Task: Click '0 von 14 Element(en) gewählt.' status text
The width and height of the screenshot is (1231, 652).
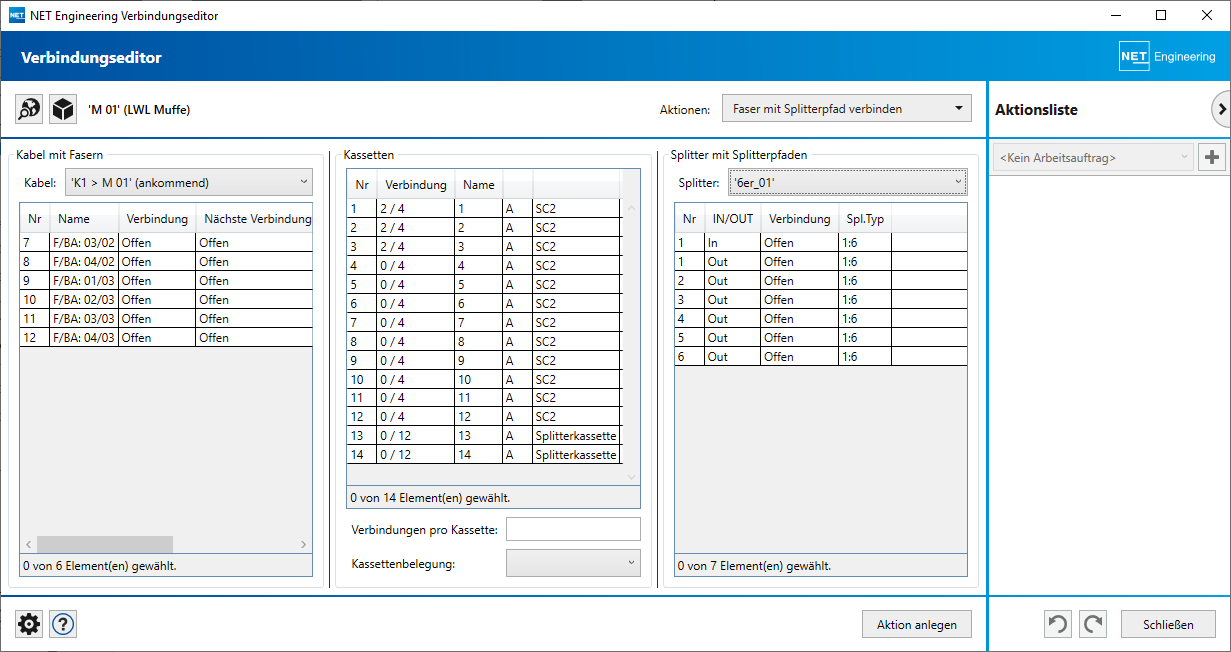Action: [x=431, y=497]
